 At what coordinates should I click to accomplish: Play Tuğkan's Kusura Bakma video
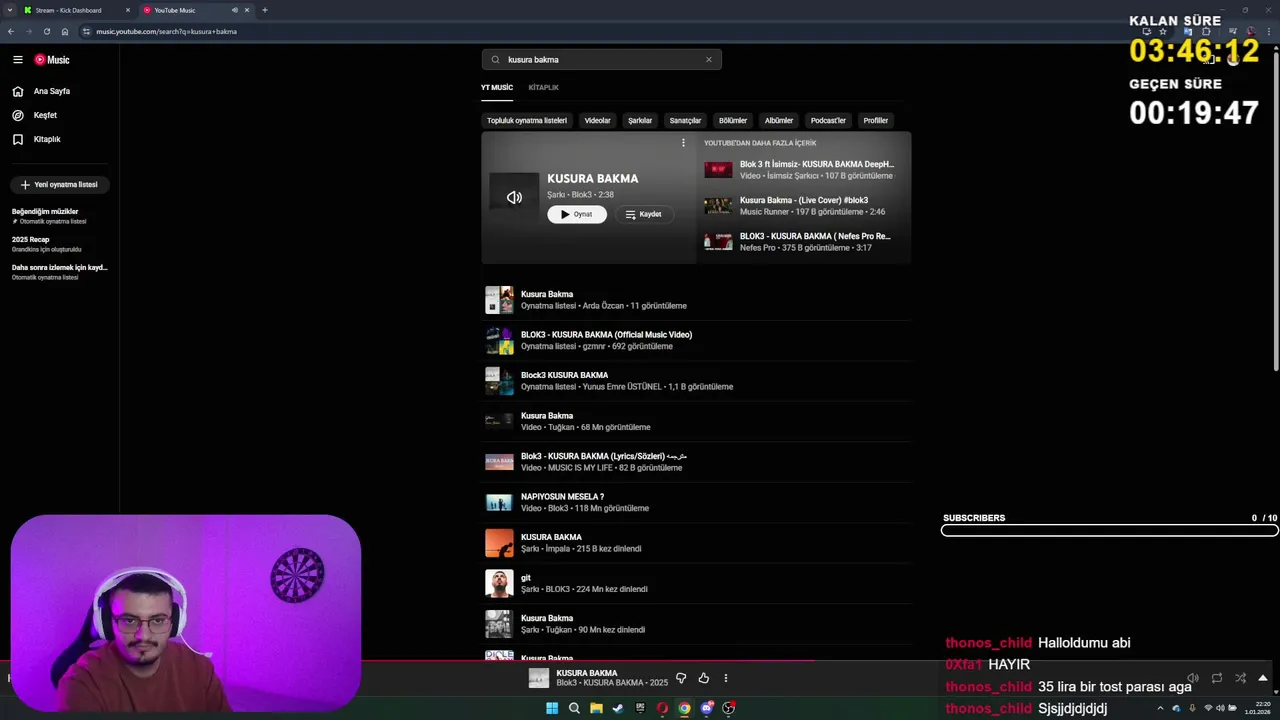[696, 422]
